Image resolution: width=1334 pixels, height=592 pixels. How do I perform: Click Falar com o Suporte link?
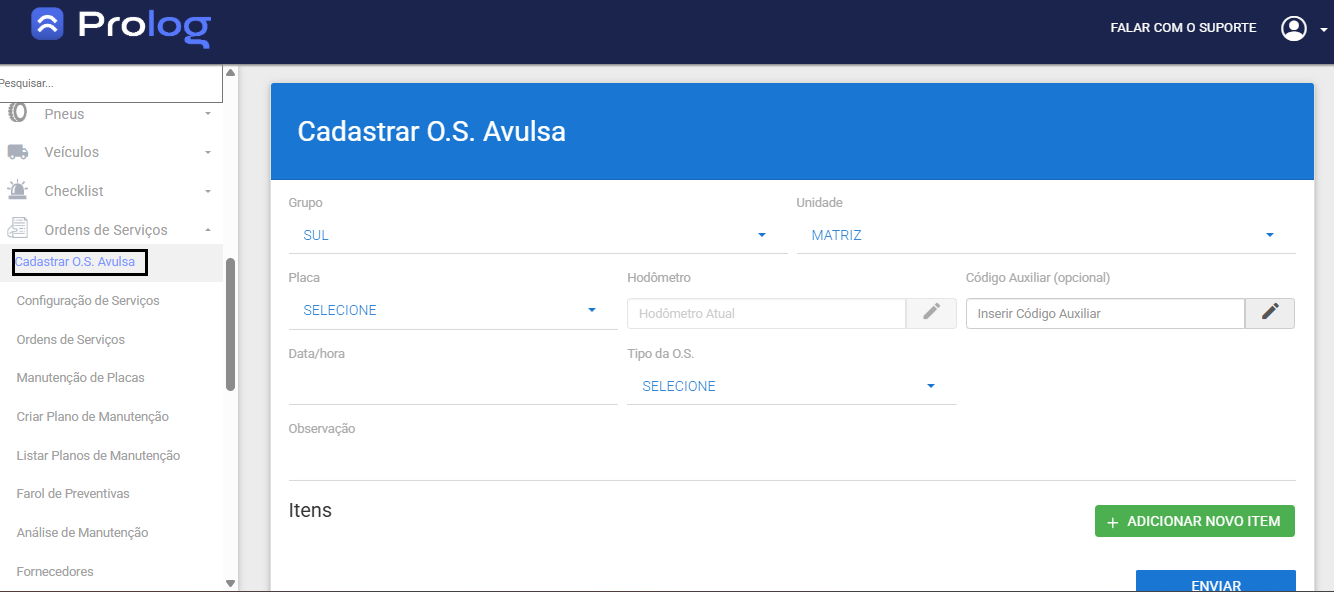click(x=1183, y=28)
